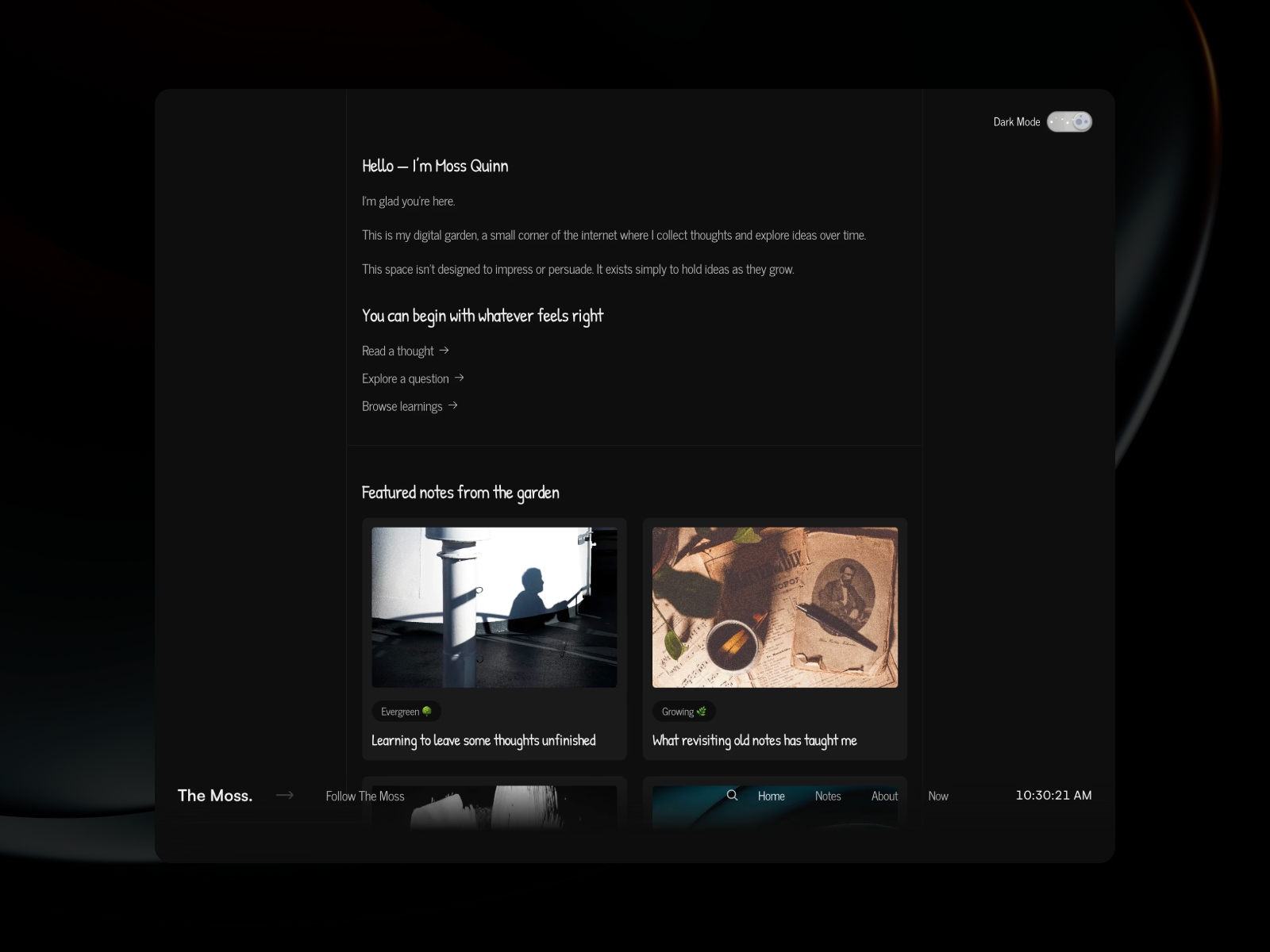Viewport: 1270px width, 952px height.
Task: Open the Home nav item
Action: (771, 796)
